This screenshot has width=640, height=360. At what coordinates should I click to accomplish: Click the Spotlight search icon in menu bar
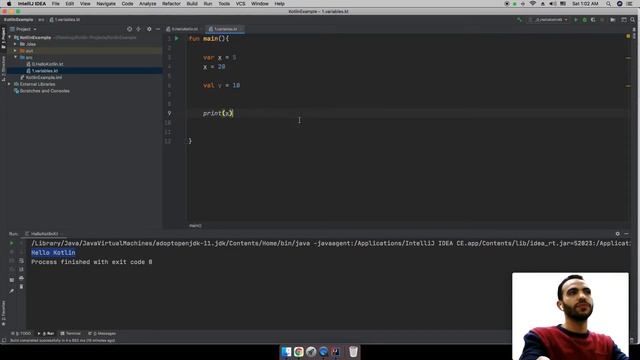point(608,4)
